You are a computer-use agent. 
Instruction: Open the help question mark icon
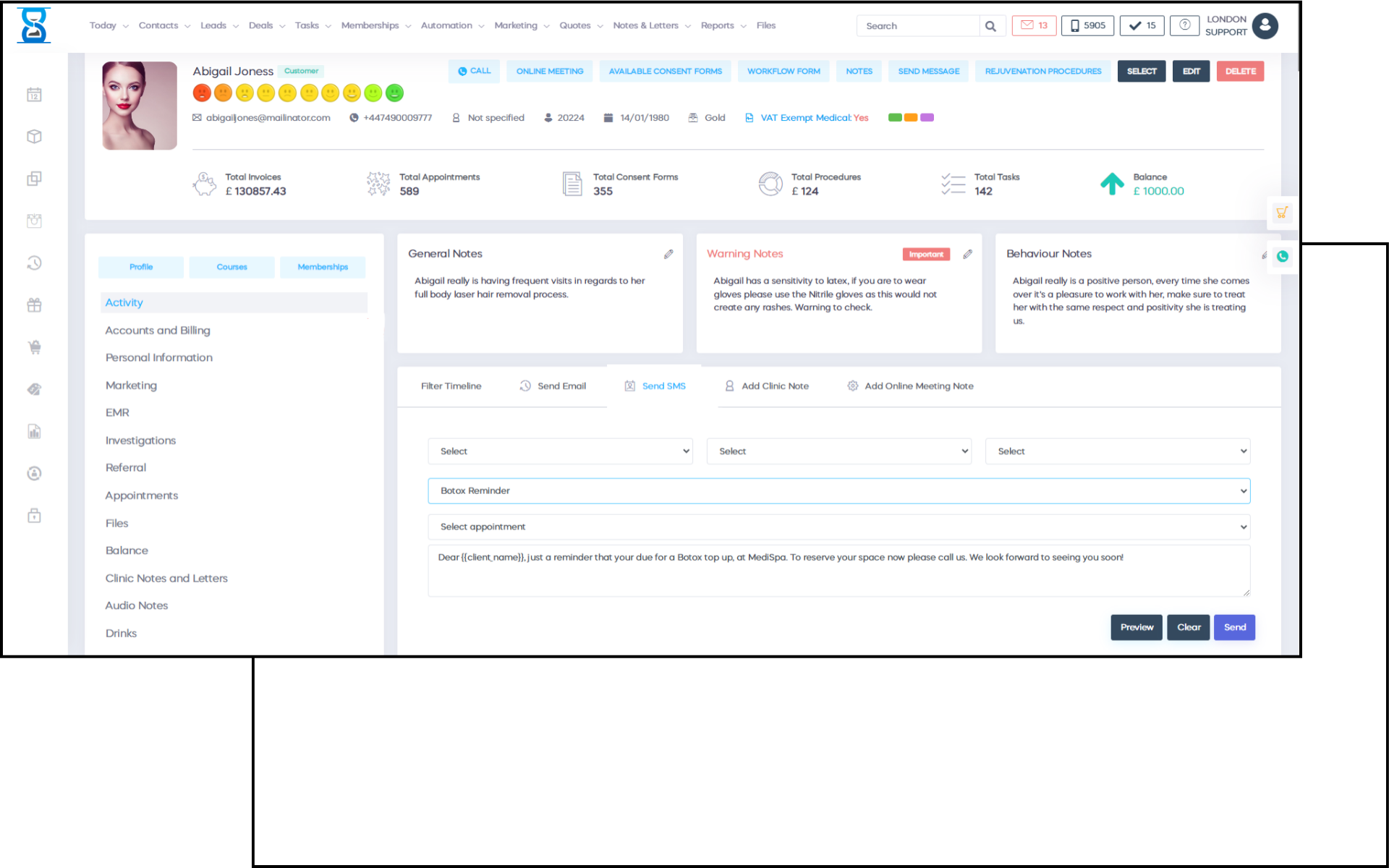[x=1184, y=25]
